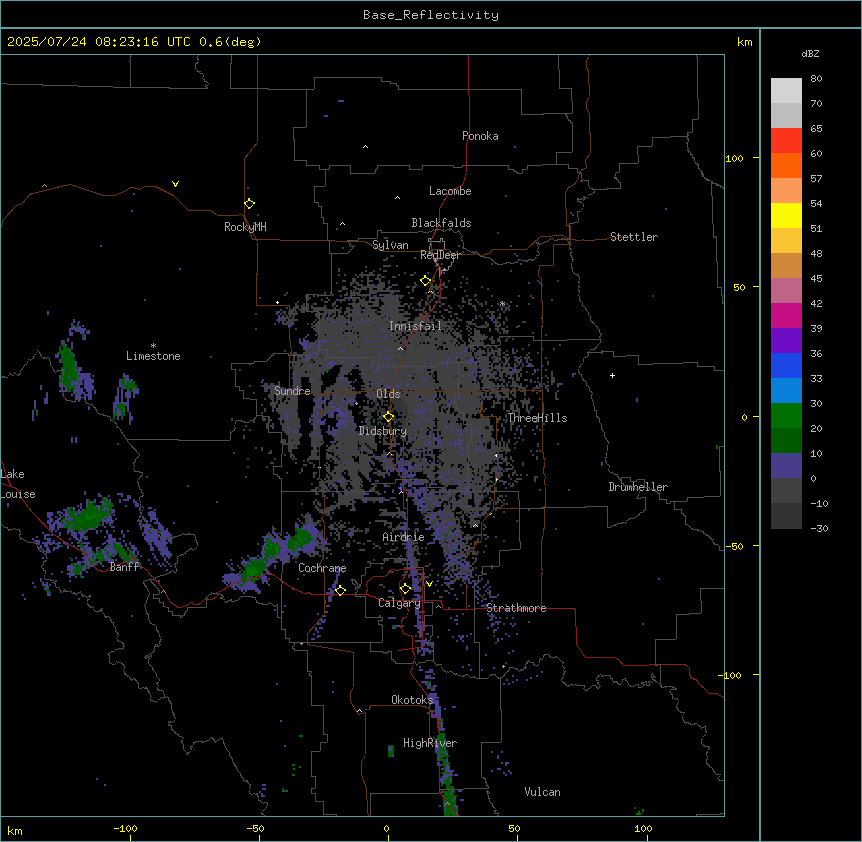Pick the purple 36-39 dBZ legend swatch
This screenshot has width=862, height=842.
[x=786, y=341]
